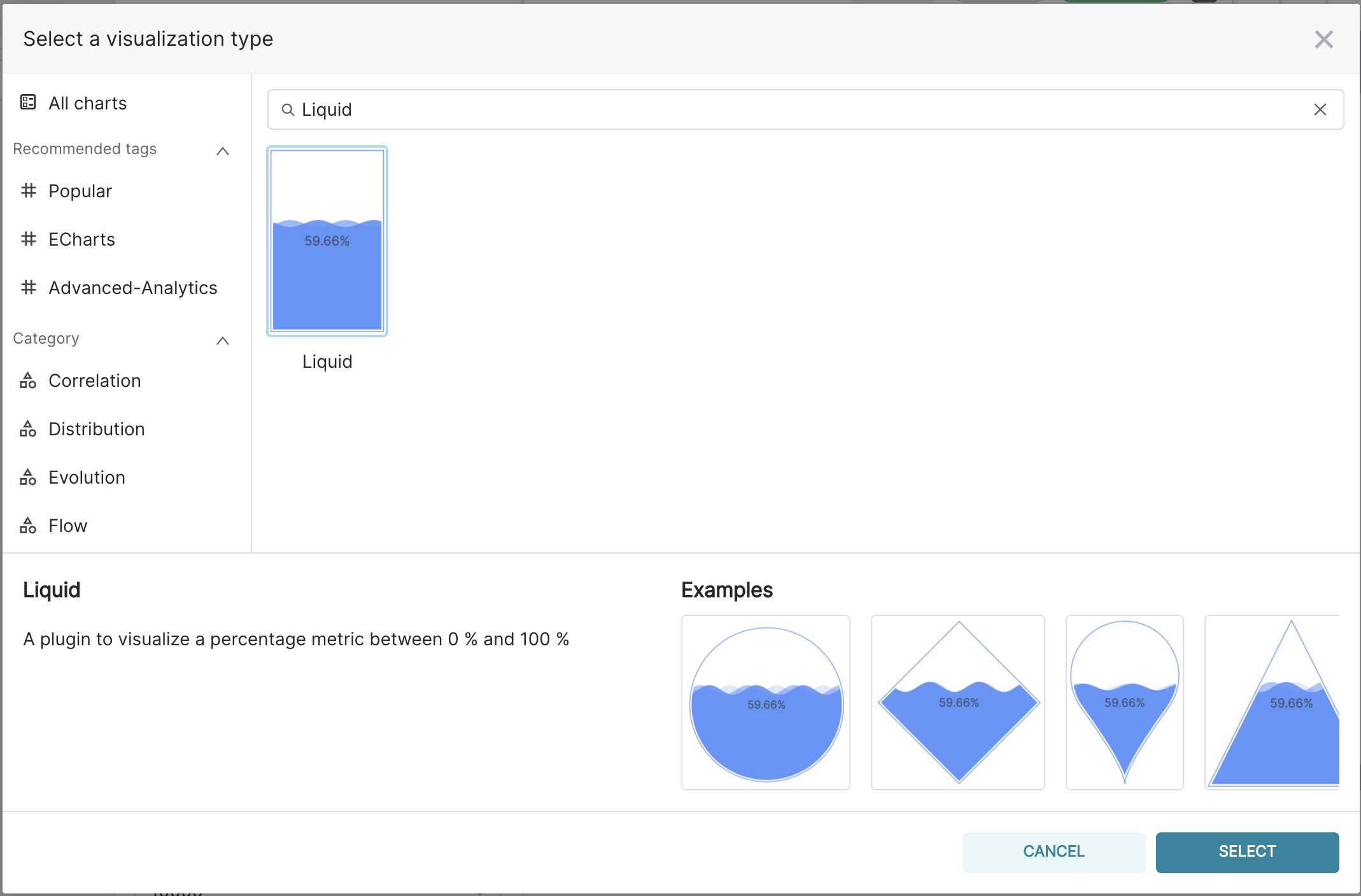
Task: Click the shapes icon beside Distribution
Action: (x=28, y=429)
